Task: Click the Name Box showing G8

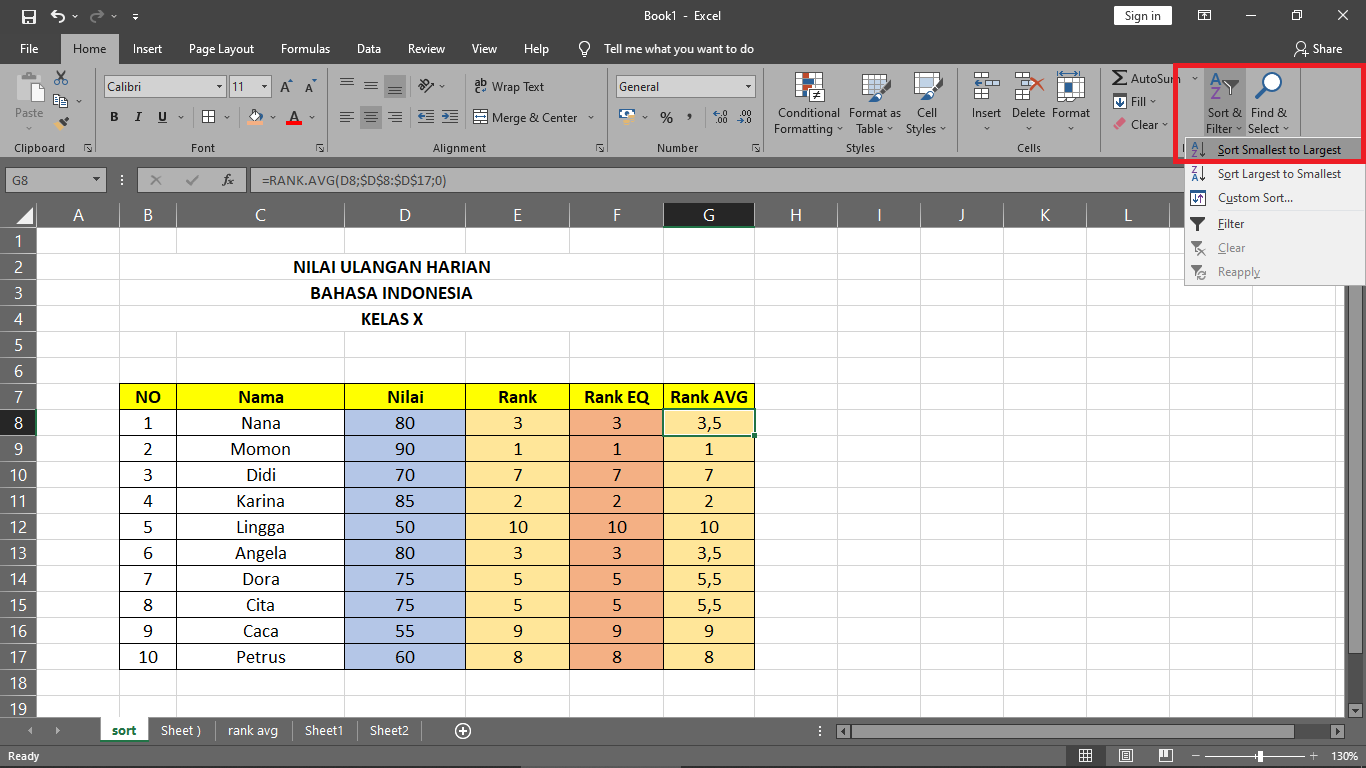Action: (x=55, y=181)
